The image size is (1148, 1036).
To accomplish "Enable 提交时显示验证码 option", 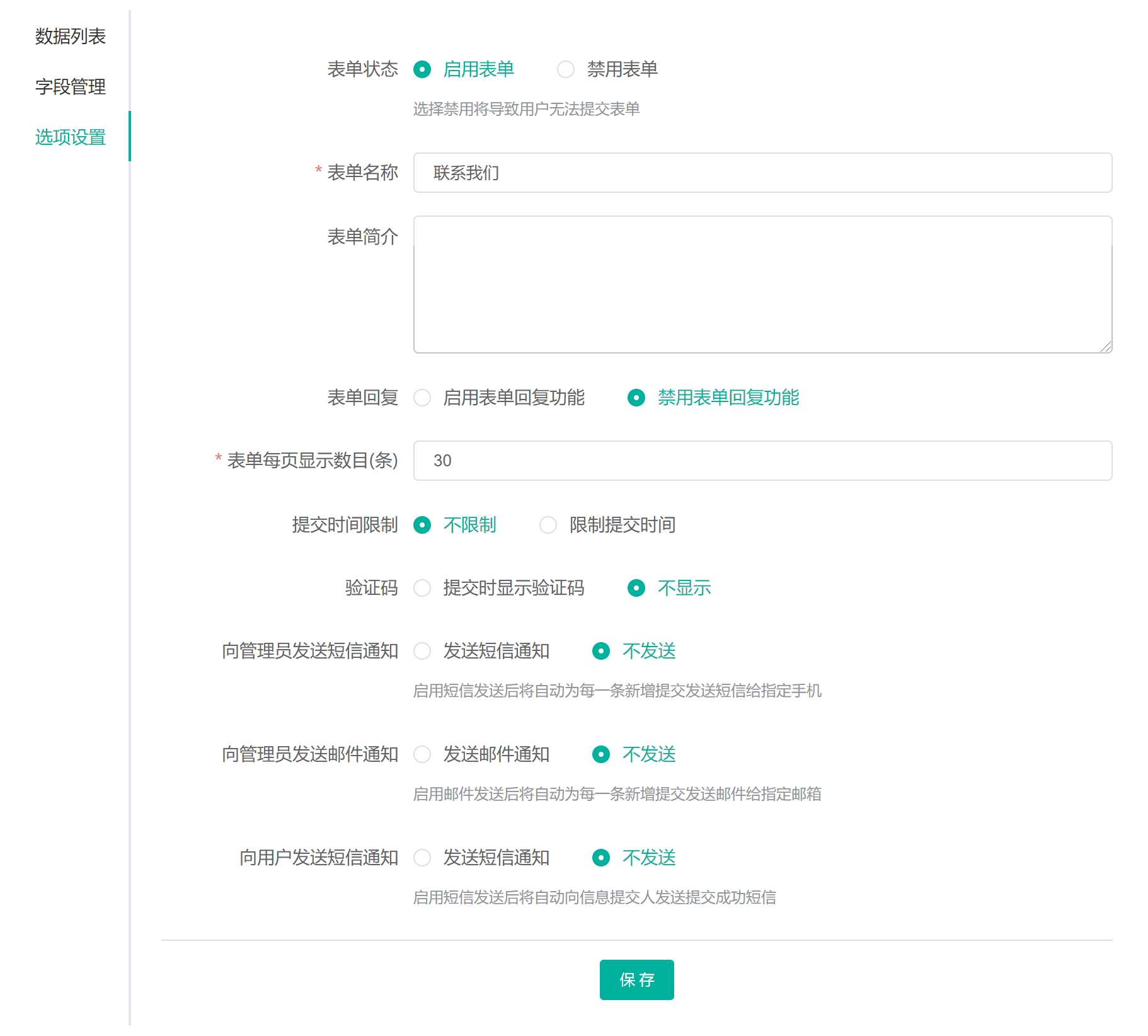I will tap(422, 588).
